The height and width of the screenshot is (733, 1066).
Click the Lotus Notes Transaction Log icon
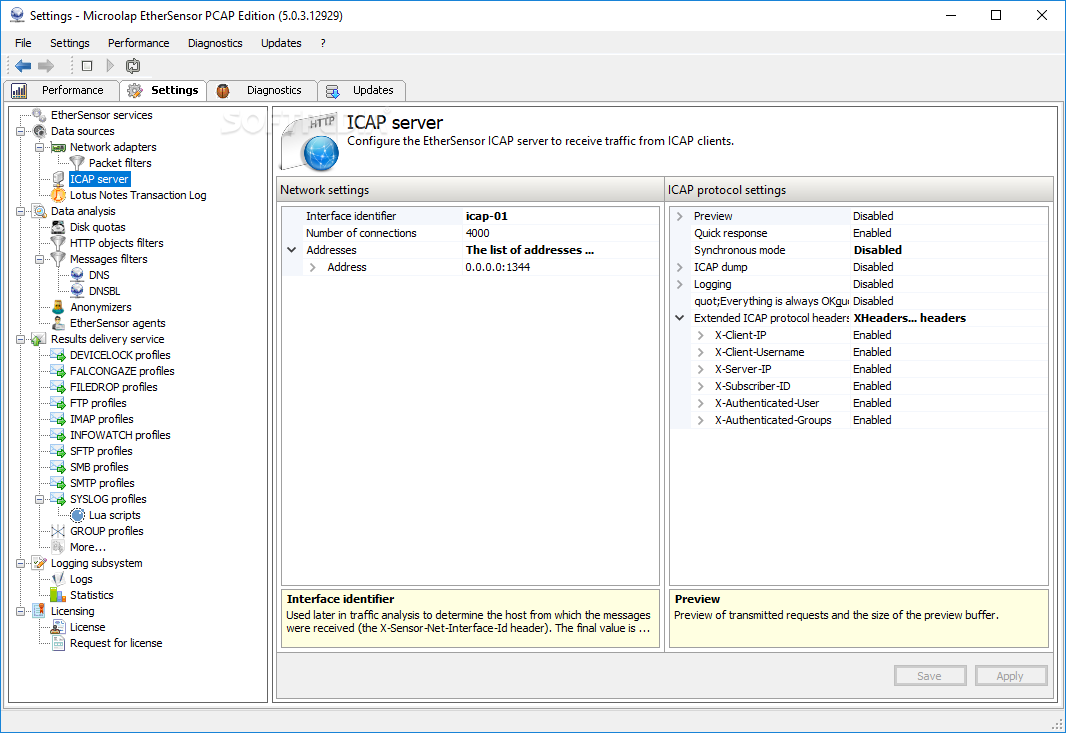click(58, 195)
